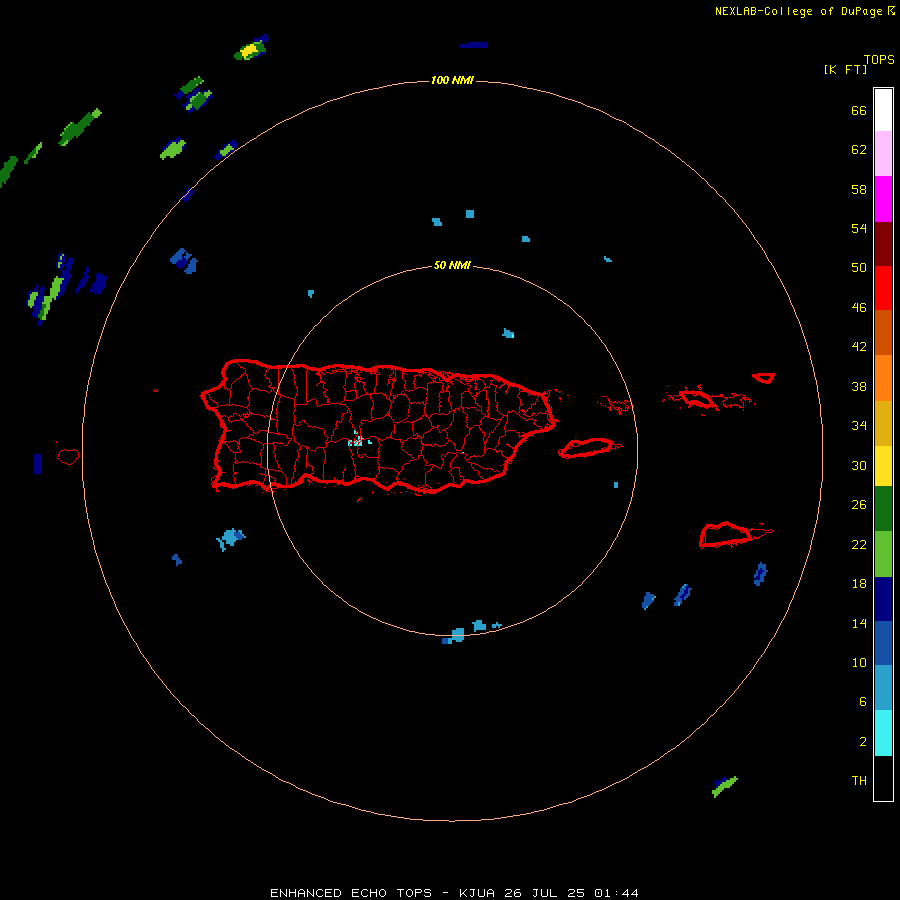This screenshot has width=900, height=900.
Task: Select the bright yellow legend swatch
Action: [x=883, y=466]
